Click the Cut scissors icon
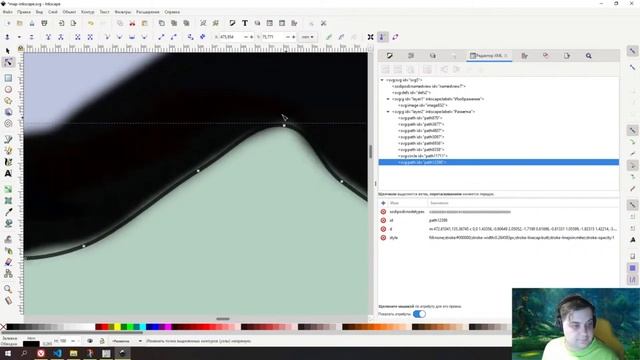Viewport: 640px width, 360px height. [x=132, y=24]
